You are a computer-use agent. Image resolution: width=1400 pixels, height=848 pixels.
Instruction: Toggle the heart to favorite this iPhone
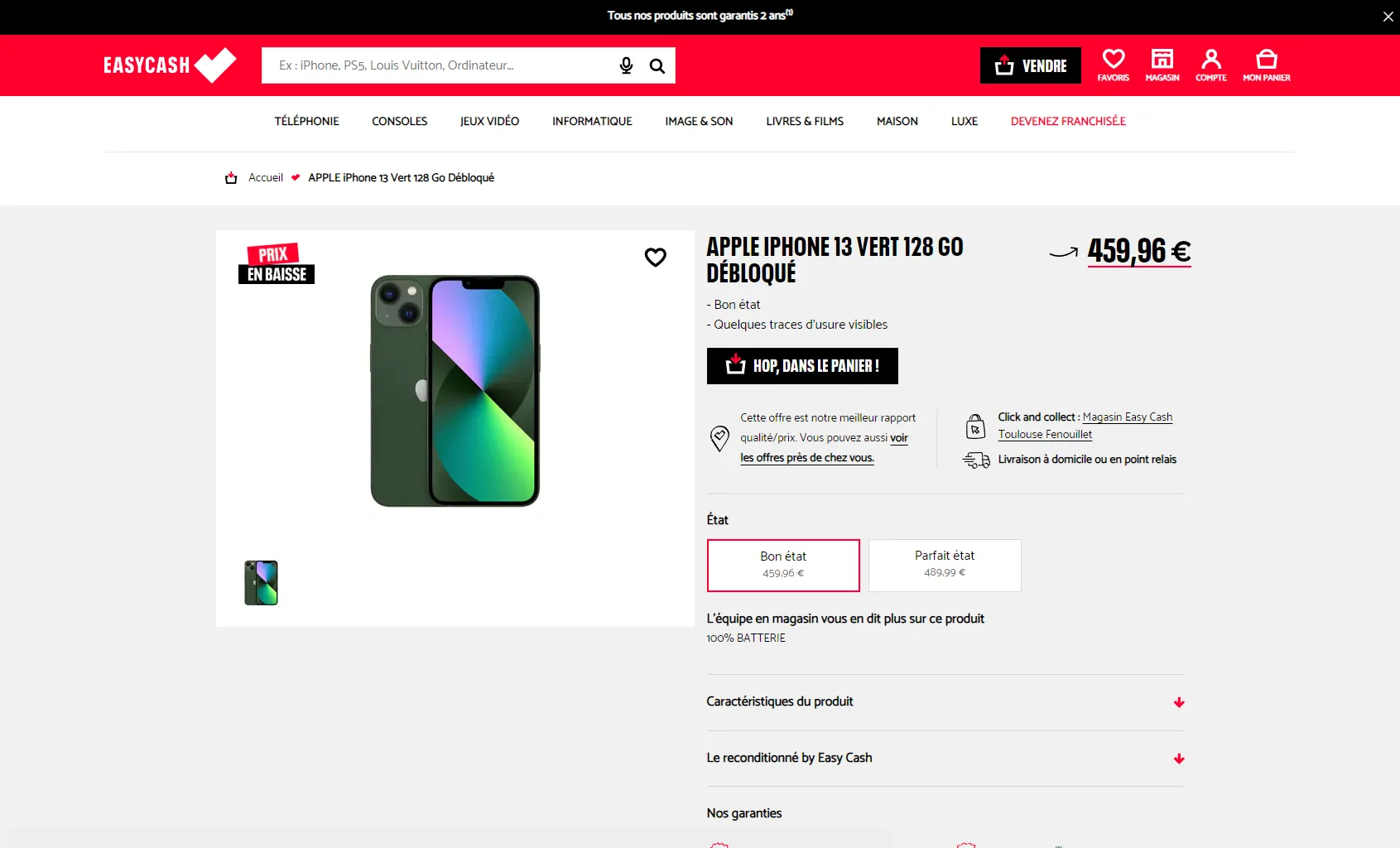[655, 257]
